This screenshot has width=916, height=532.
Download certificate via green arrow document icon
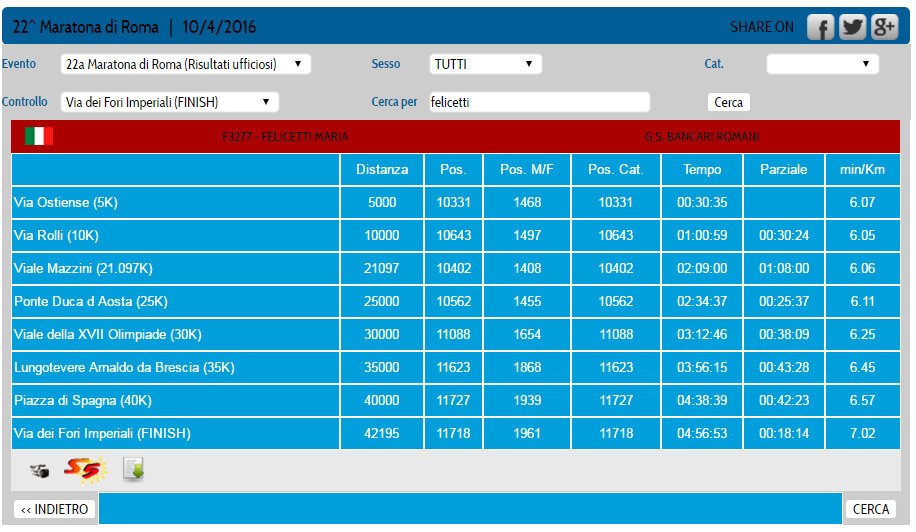133,469
